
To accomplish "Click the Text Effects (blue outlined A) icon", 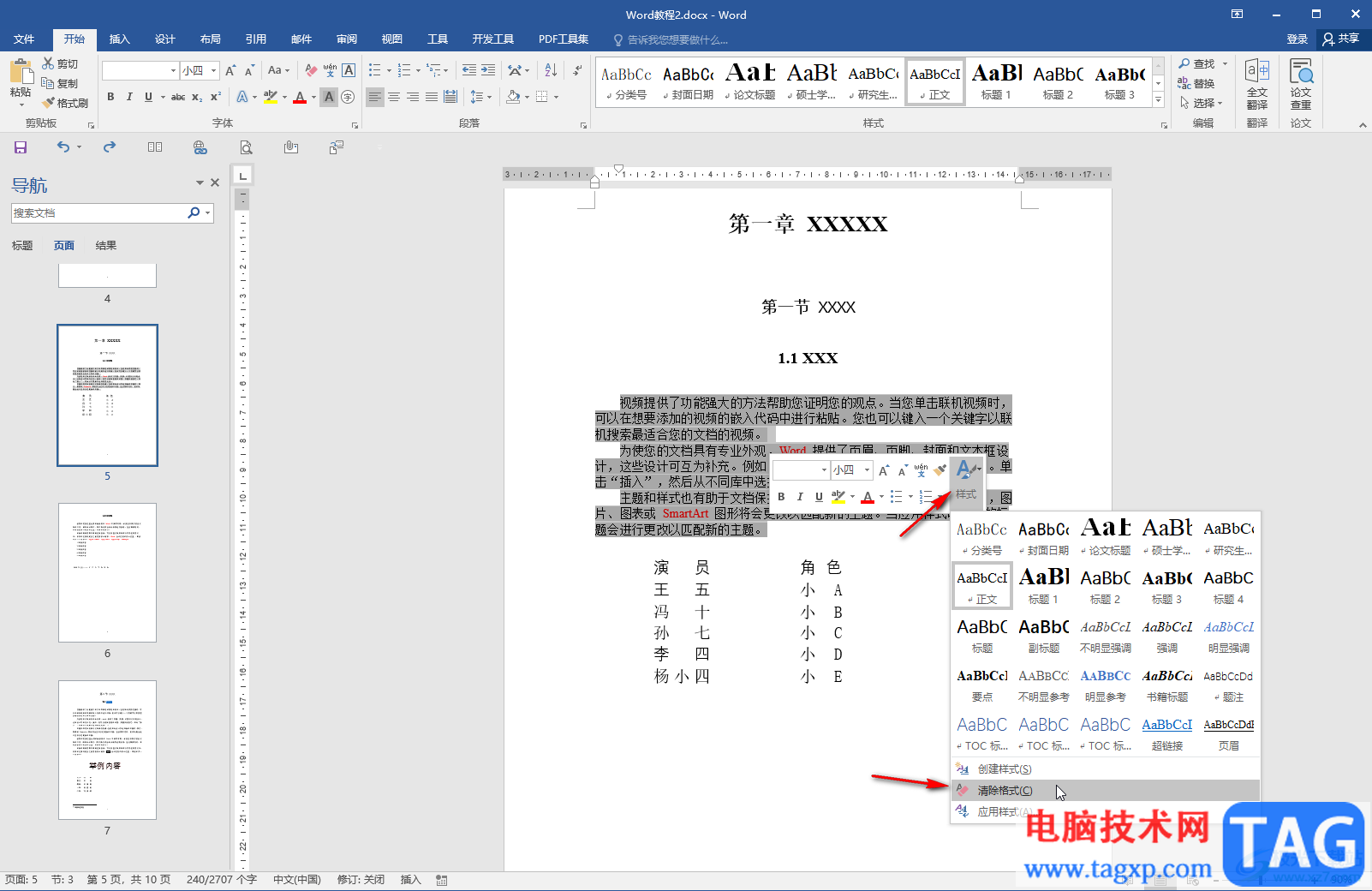I will (x=243, y=97).
